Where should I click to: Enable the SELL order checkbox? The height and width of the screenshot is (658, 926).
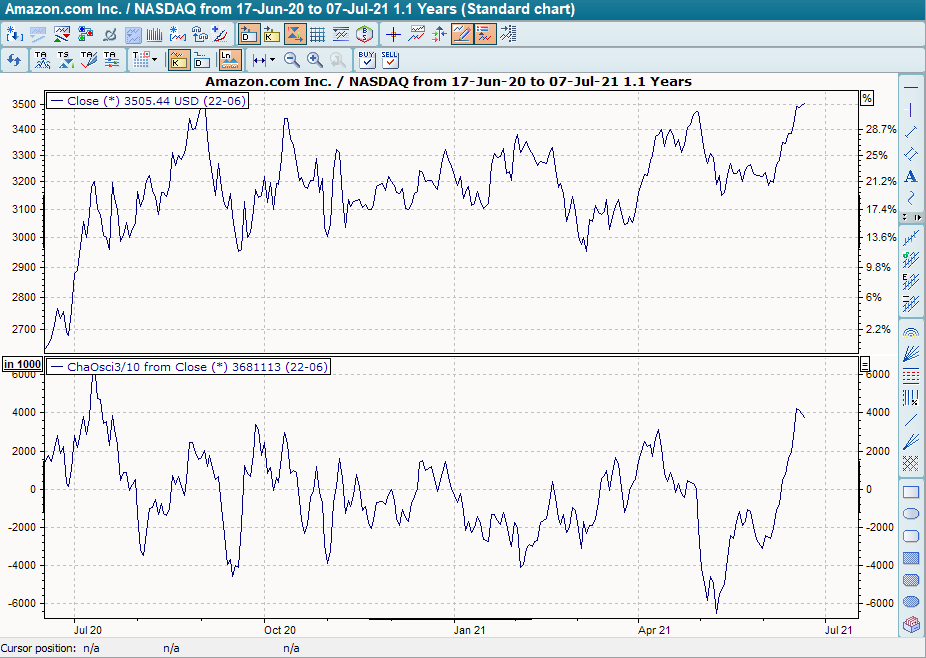(x=390, y=60)
